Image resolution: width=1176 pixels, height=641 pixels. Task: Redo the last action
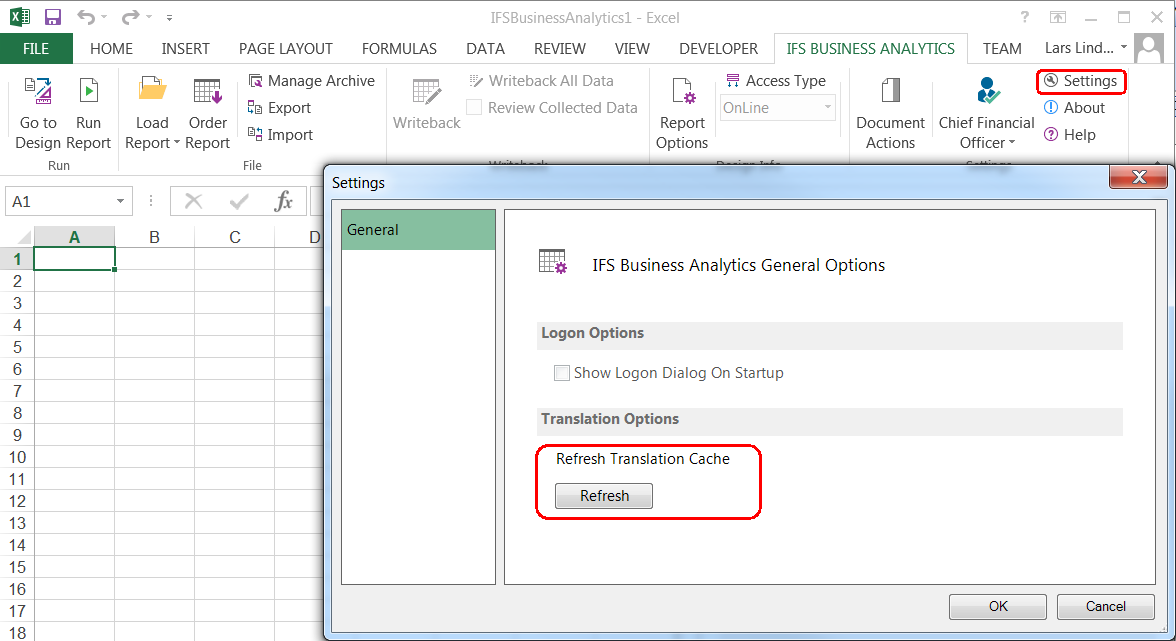point(130,17)
